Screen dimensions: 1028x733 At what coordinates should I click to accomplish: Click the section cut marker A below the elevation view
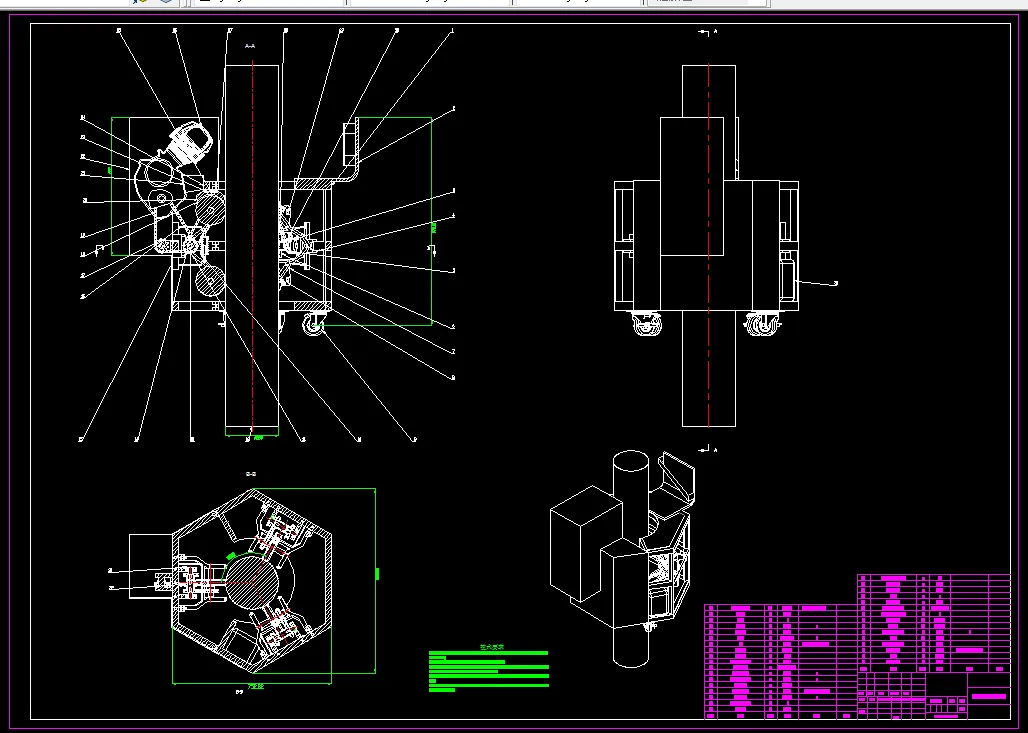[x=708, y=450]
